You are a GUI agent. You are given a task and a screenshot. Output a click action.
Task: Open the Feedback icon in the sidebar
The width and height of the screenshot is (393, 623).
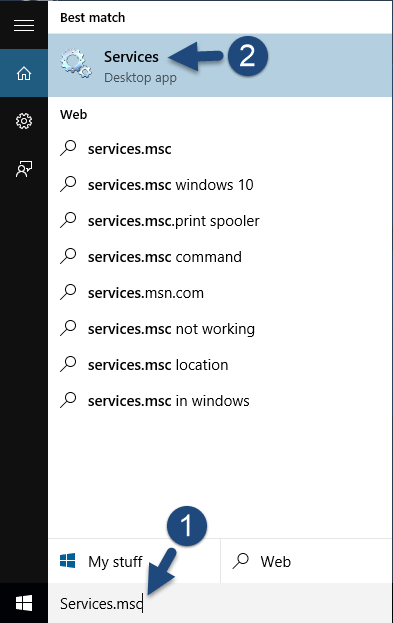click(x=24, y=169)
